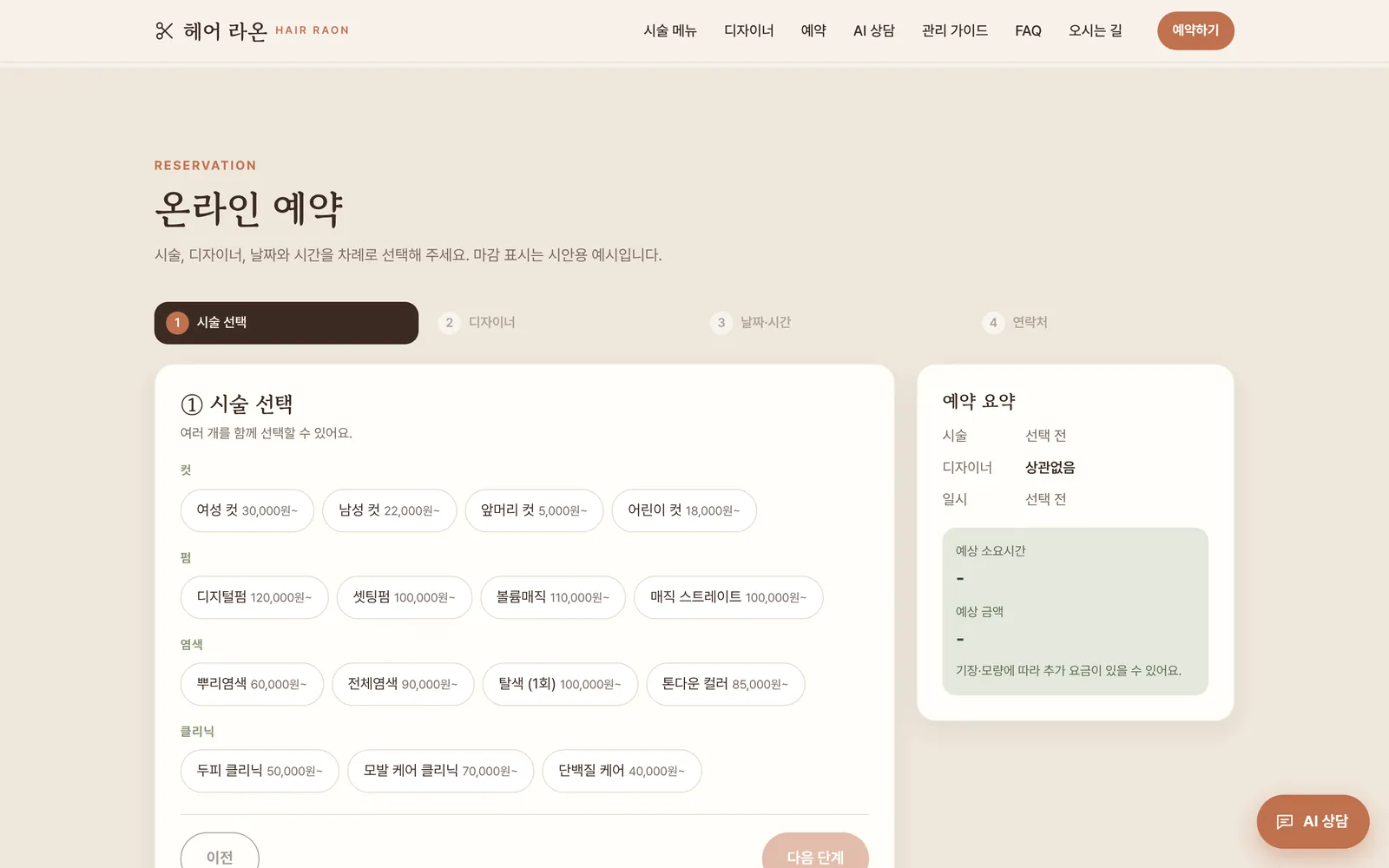Select the 단백질 케어 option

(x=622, y=771)
